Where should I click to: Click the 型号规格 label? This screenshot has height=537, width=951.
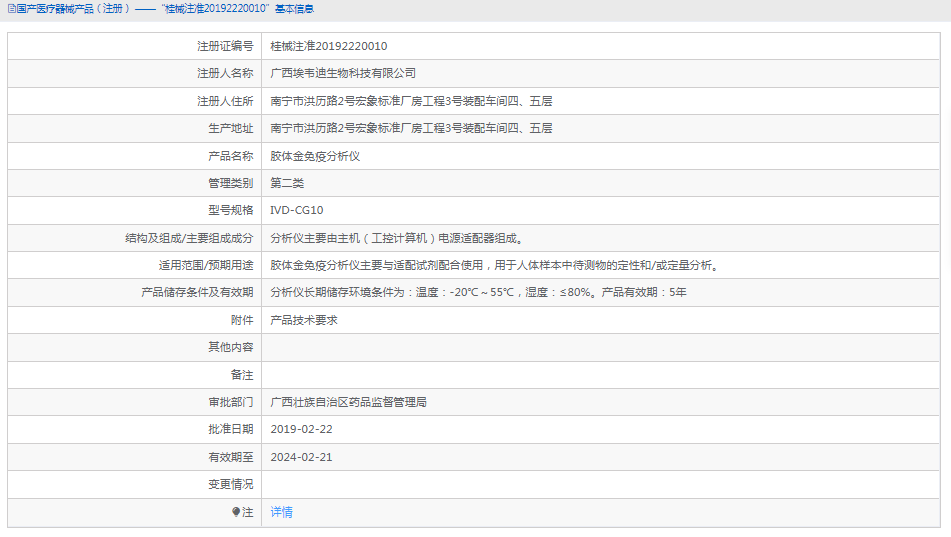[x=230, y=211]
